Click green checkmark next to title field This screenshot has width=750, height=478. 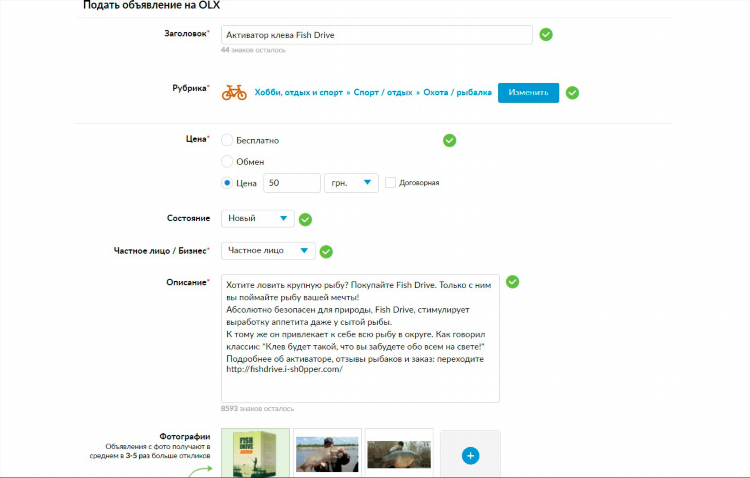(546, 34)
